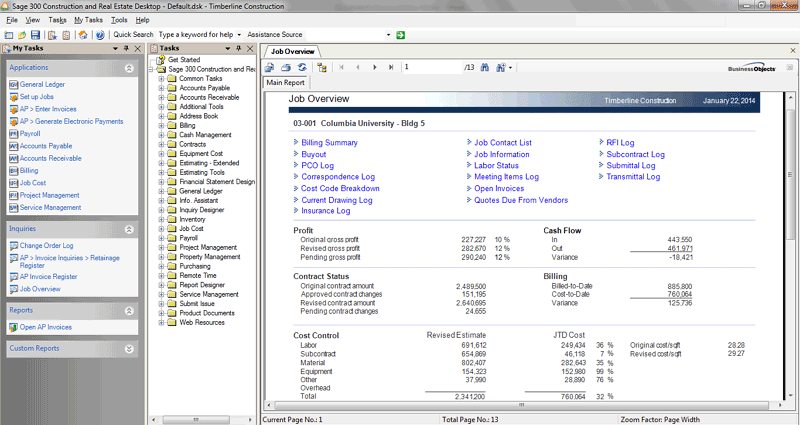Open the RFI Log link

[620, 143]
